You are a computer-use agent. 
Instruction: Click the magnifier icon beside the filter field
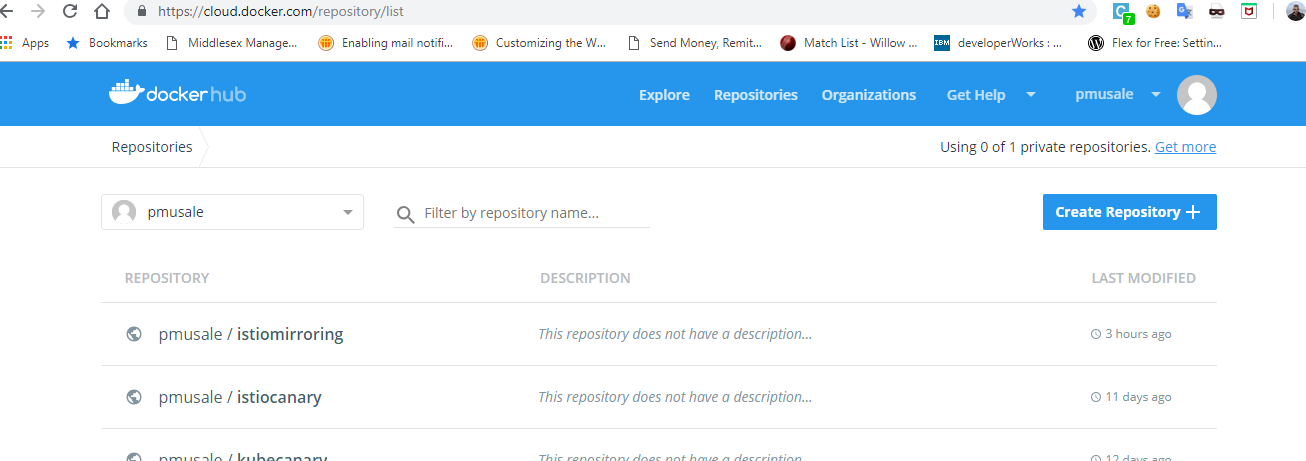pos(405,214)
